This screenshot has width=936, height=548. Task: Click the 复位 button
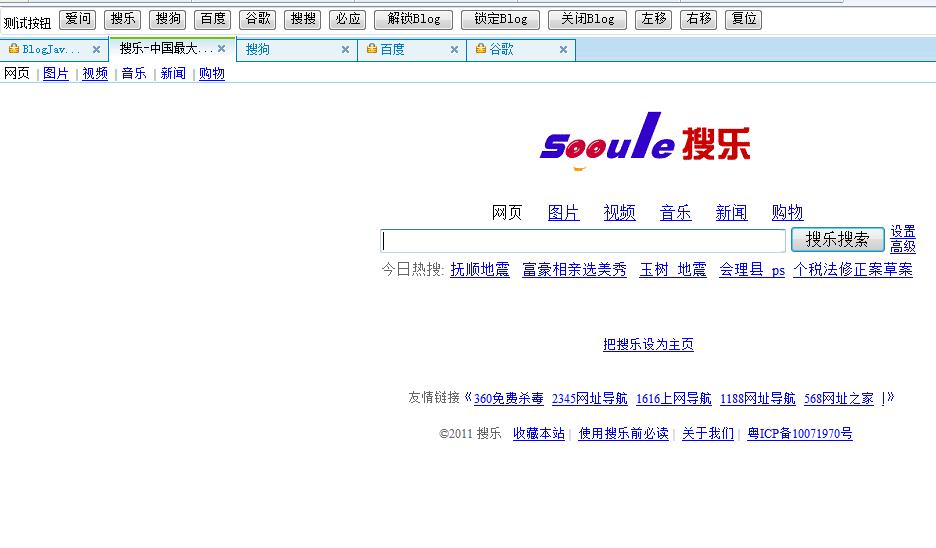coord(744,19)
